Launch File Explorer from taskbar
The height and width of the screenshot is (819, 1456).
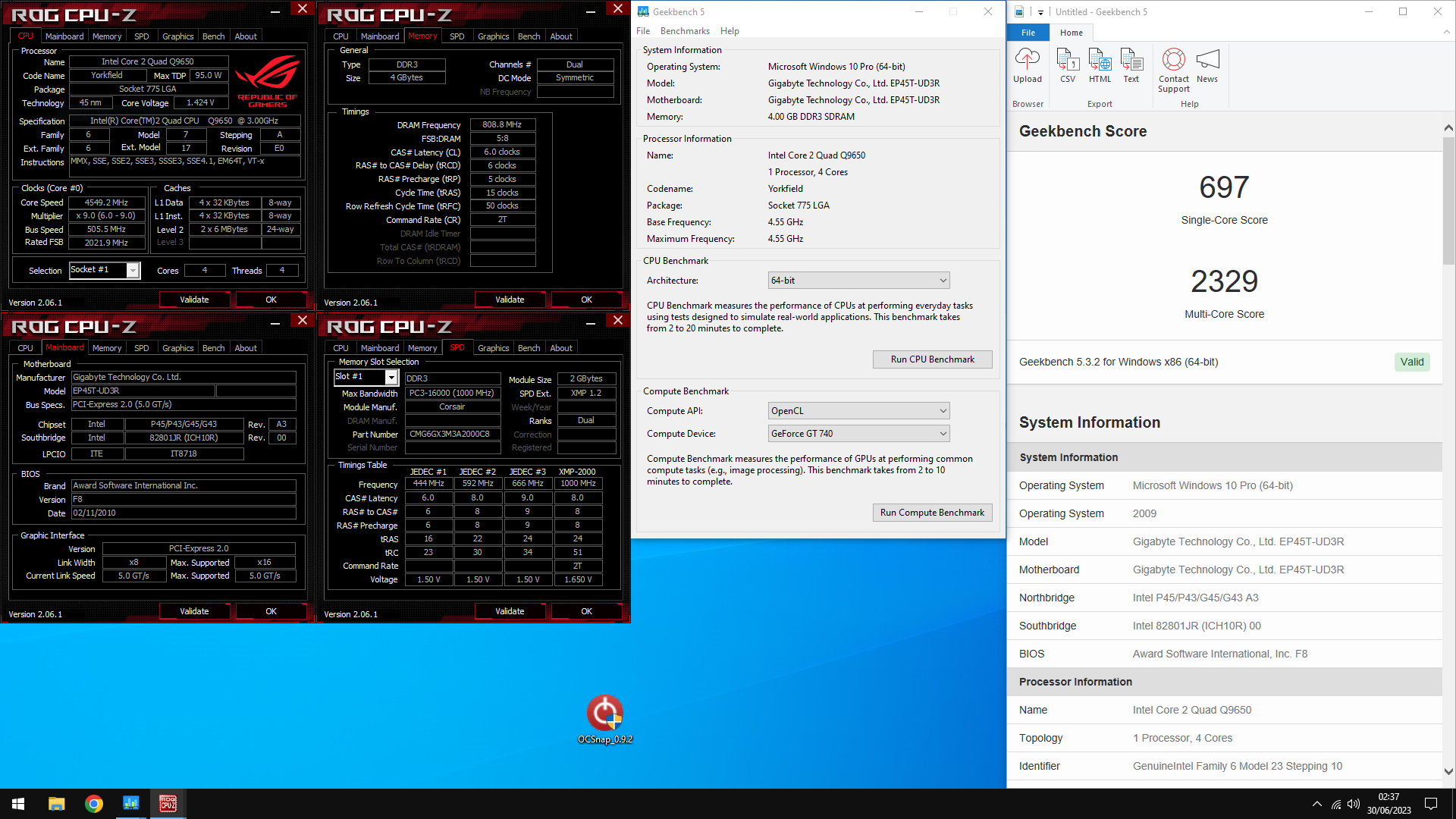pos(57,804)
